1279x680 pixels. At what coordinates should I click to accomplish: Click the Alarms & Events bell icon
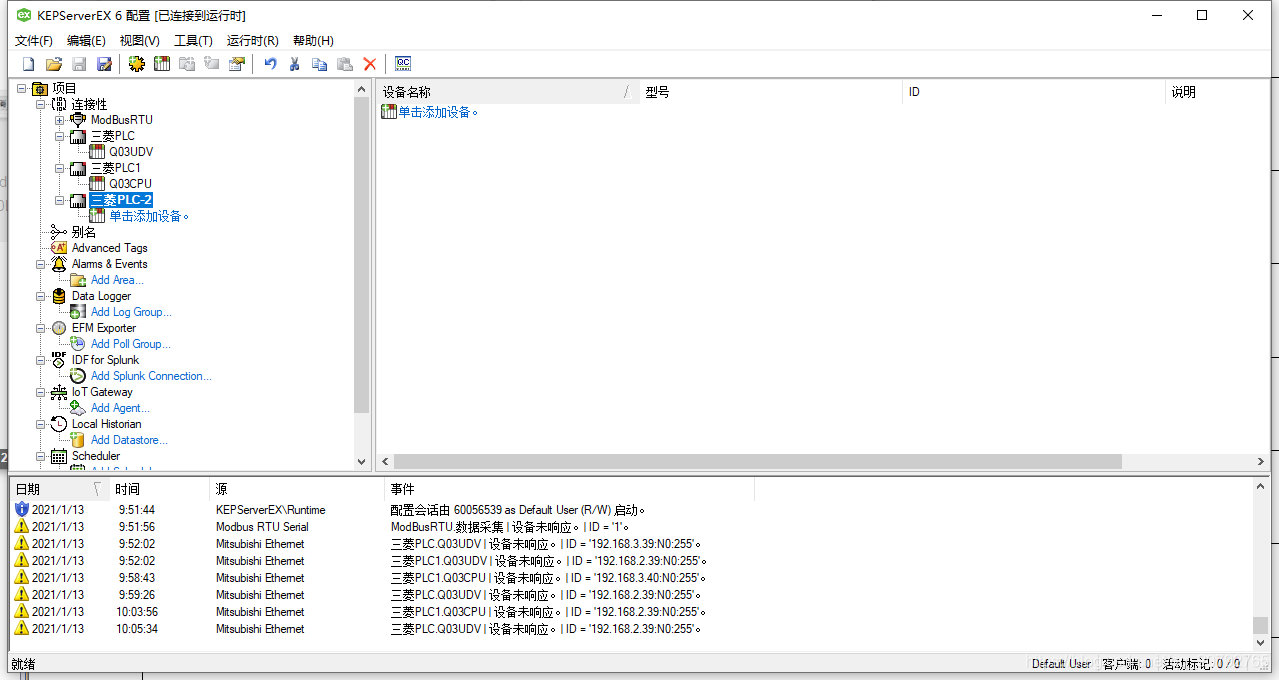59,264
